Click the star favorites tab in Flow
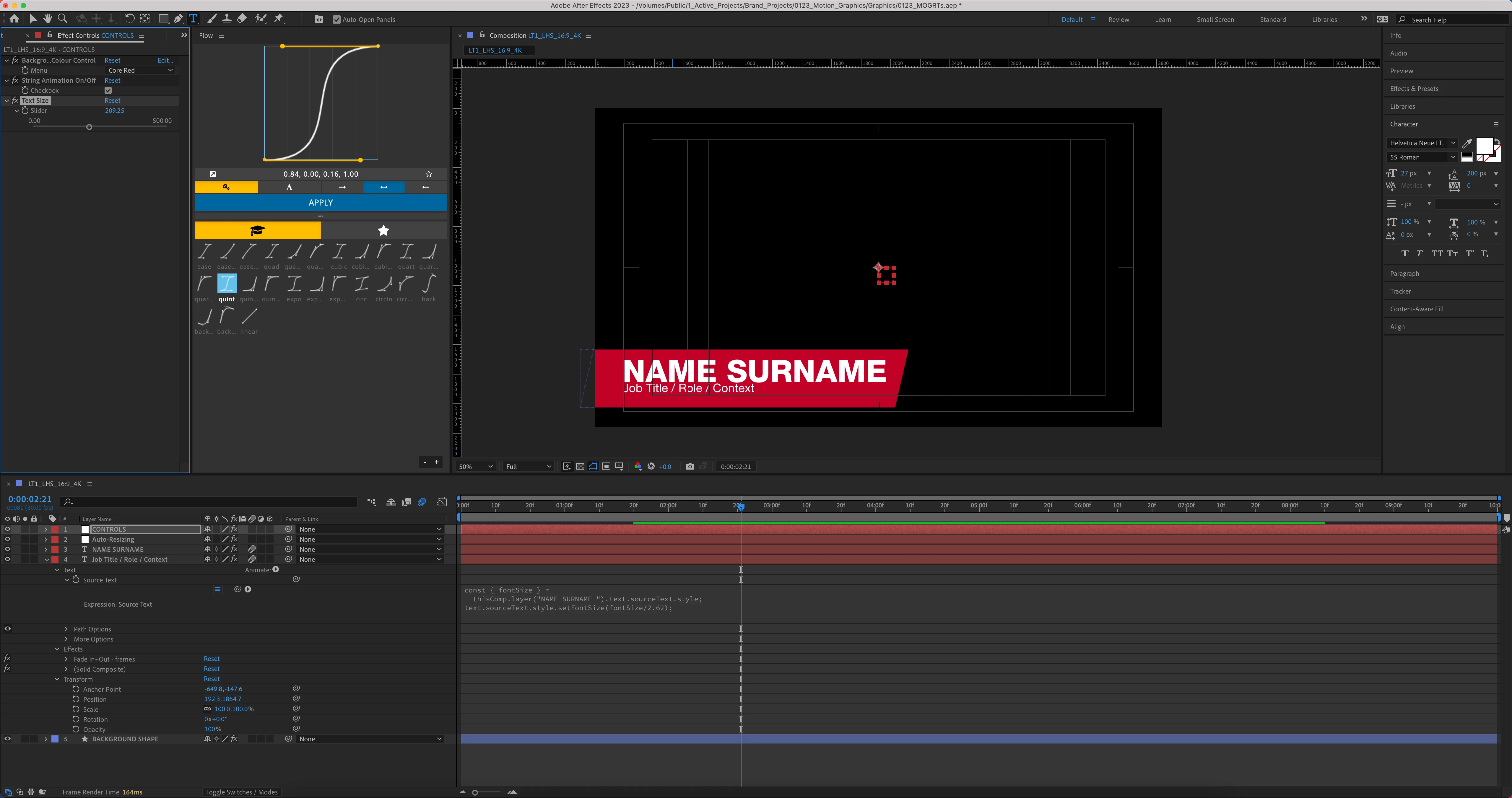This screenshot has width=1512, height=798. (383, 231)
